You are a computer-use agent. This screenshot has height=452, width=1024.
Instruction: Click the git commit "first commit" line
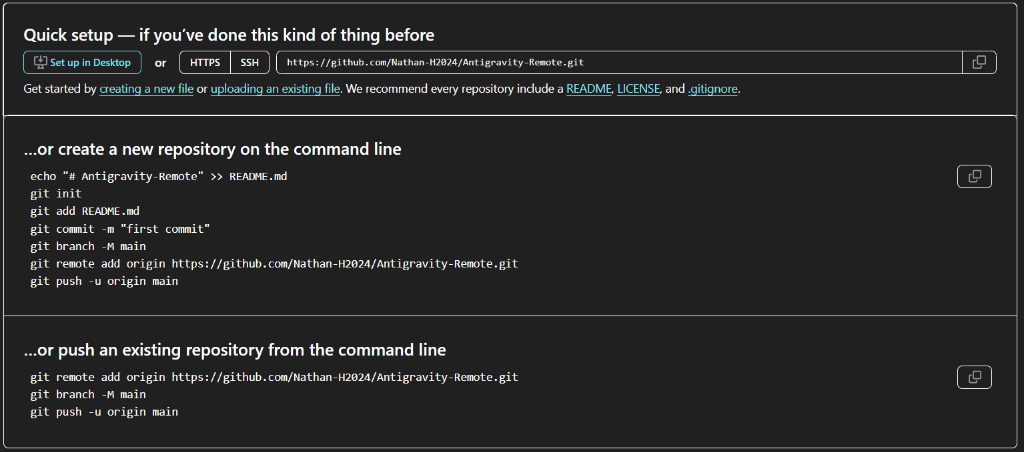[x=120, y=229]
